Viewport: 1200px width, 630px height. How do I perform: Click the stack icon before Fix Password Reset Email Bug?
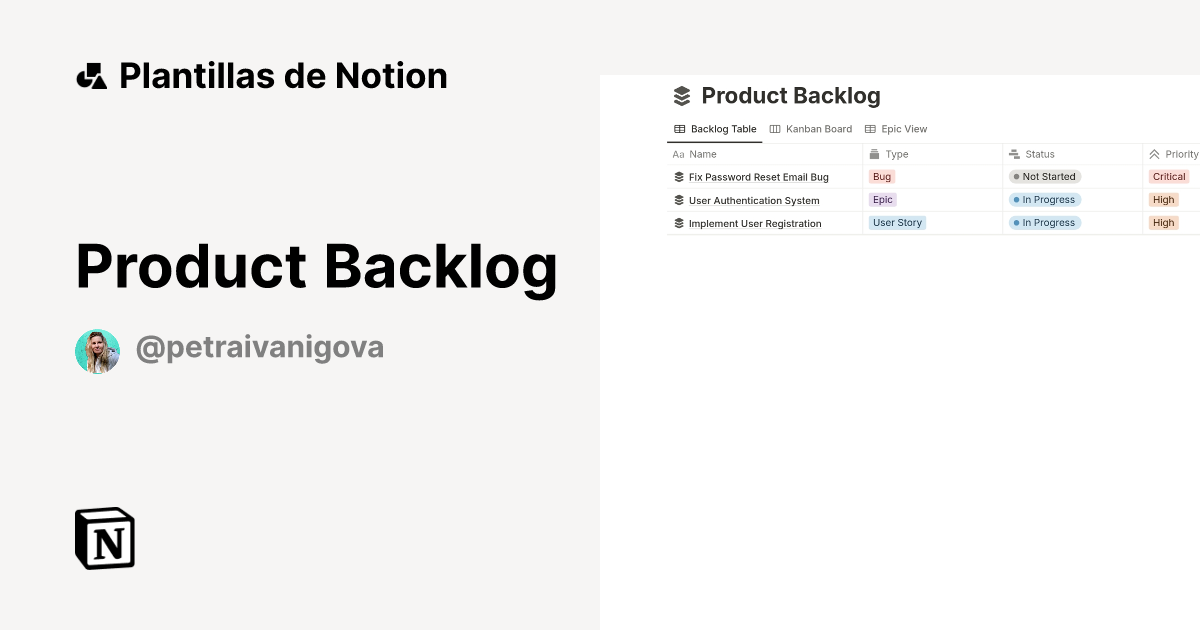[677, 176]
